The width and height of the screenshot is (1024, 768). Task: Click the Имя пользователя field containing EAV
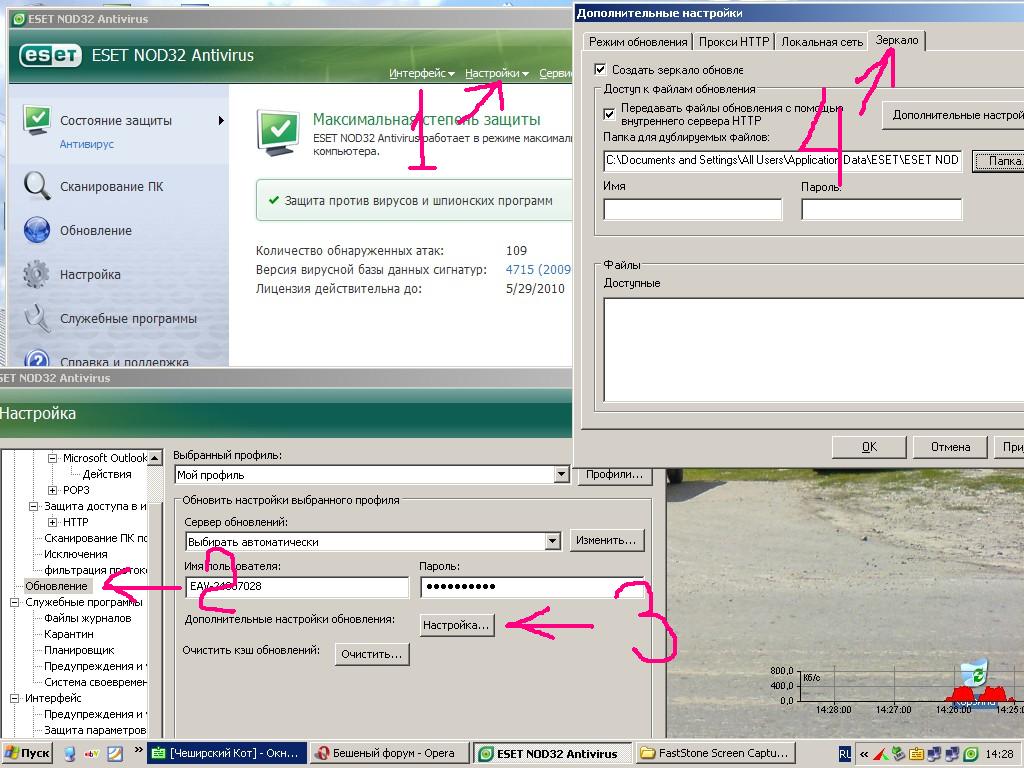(x=297, y=587)
